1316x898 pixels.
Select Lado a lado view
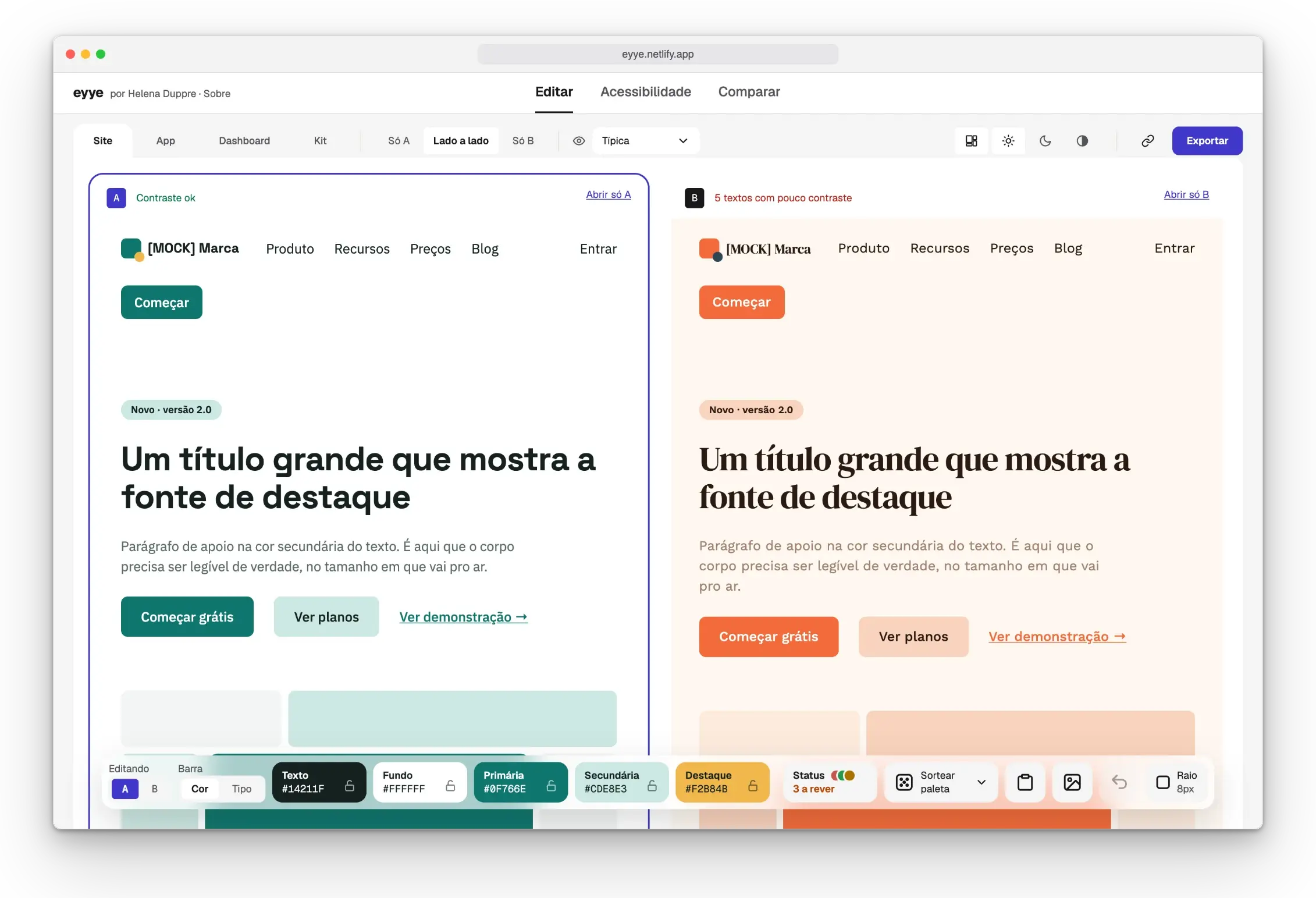click(x=461, y=141)
